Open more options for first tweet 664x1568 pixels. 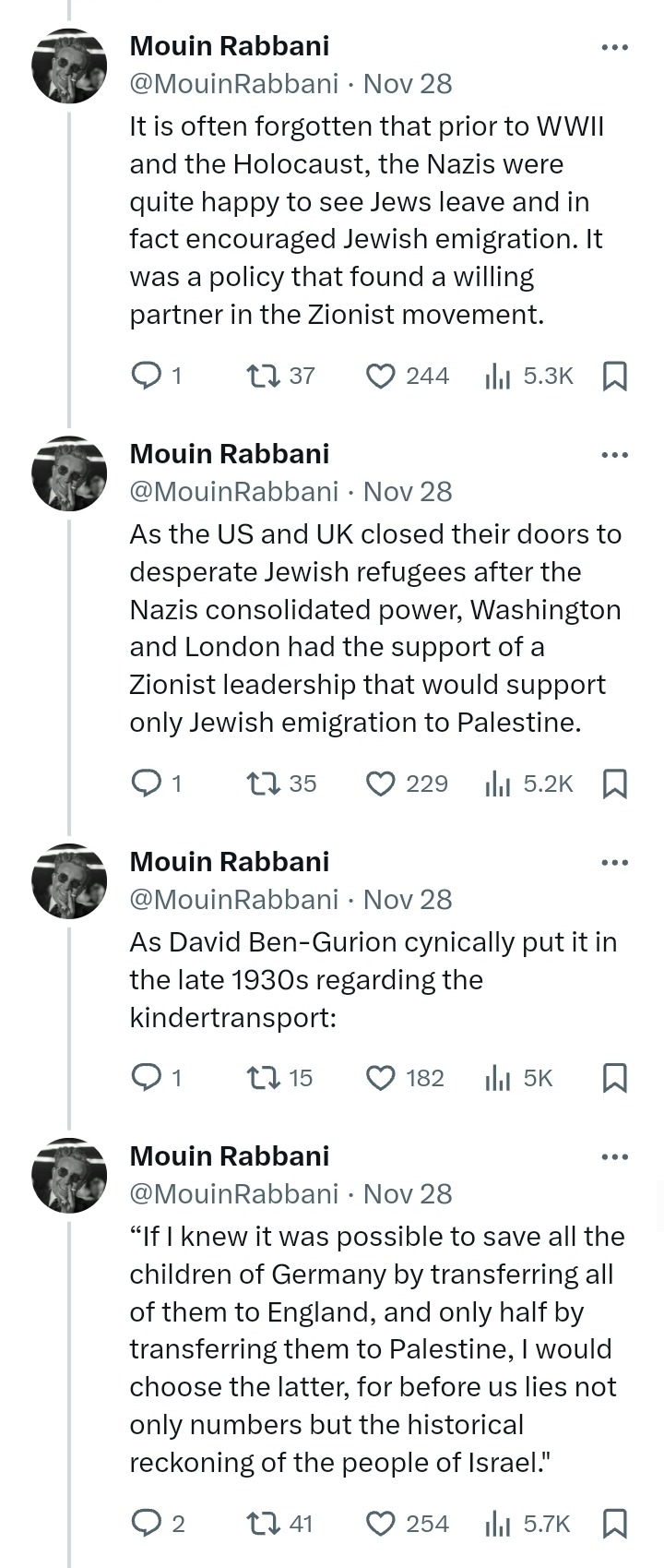(614, 46)
